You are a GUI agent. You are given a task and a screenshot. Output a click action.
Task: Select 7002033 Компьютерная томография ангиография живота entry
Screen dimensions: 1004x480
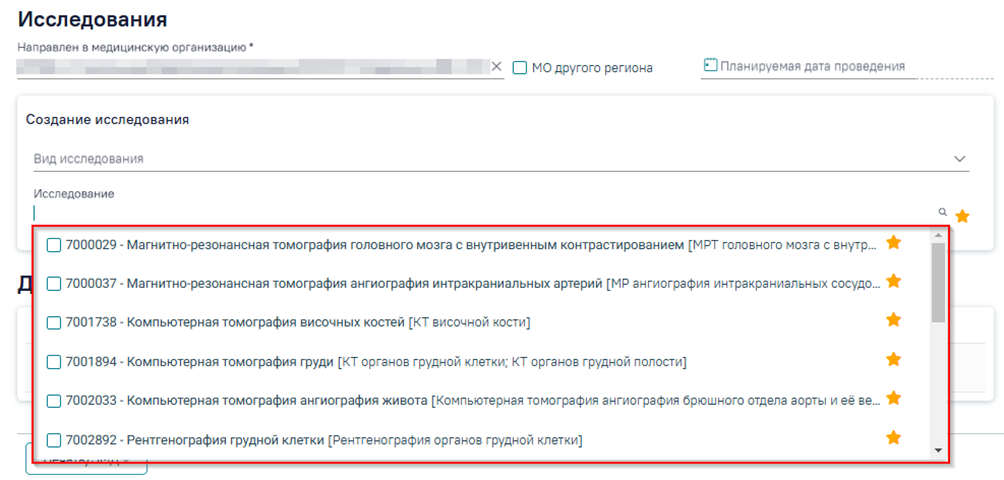pos(473,401)
